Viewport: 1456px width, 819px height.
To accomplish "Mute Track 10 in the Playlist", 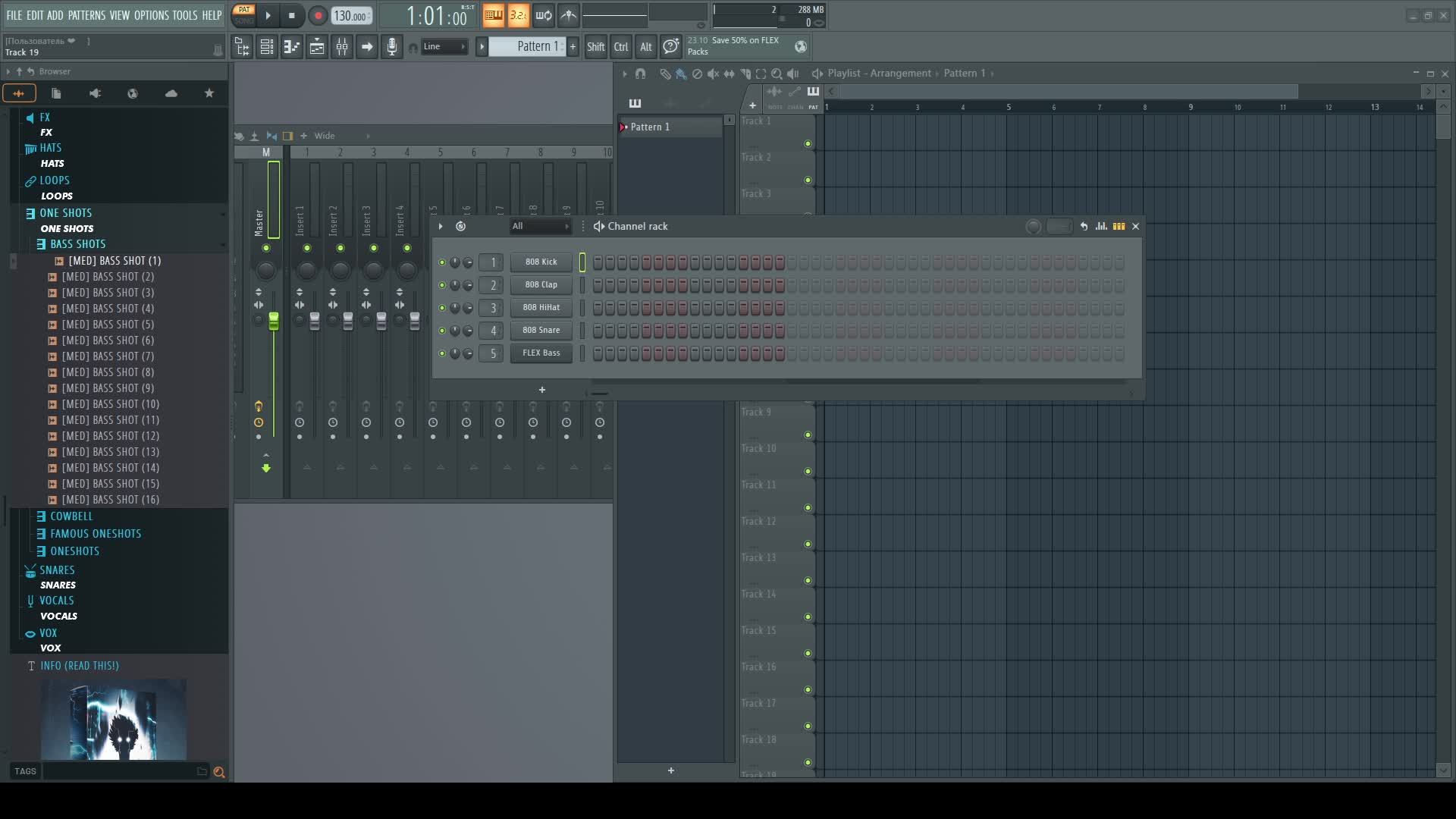I will pos(808,472).
